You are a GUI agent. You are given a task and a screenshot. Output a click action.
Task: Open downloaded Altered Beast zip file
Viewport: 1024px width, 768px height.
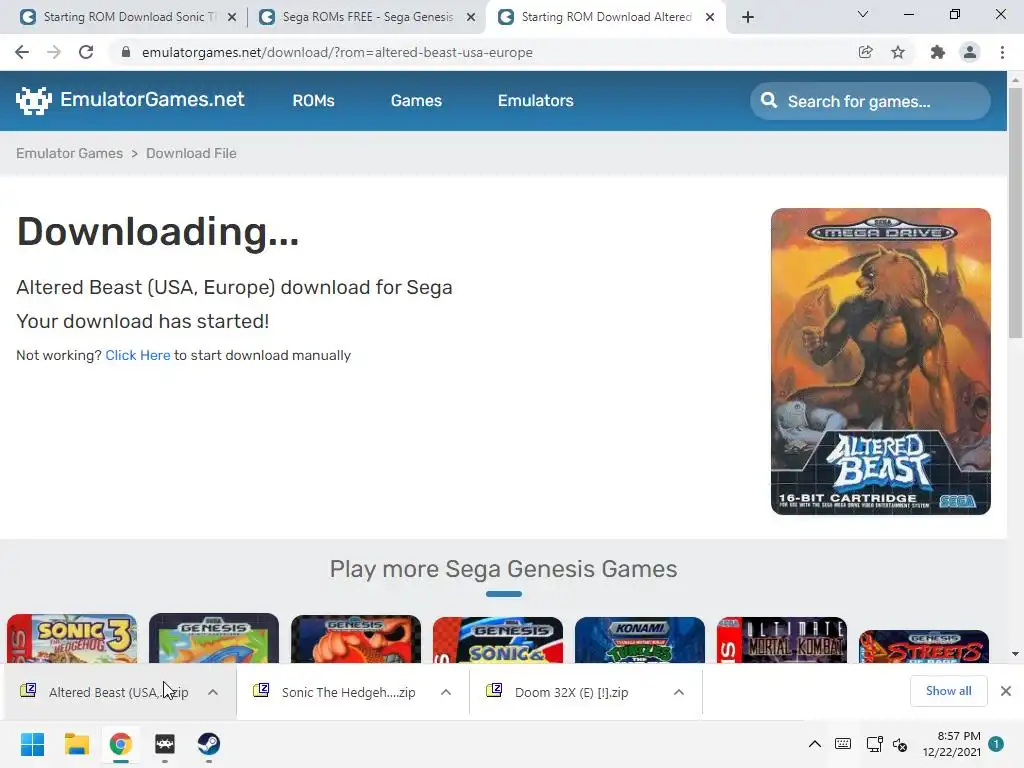[x=104, y=692]
